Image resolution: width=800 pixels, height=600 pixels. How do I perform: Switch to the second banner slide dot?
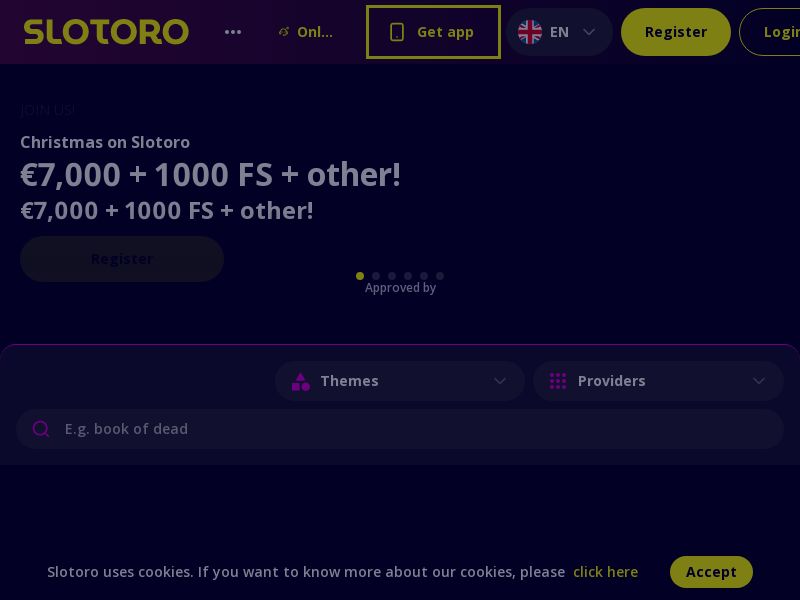[376, 276]
